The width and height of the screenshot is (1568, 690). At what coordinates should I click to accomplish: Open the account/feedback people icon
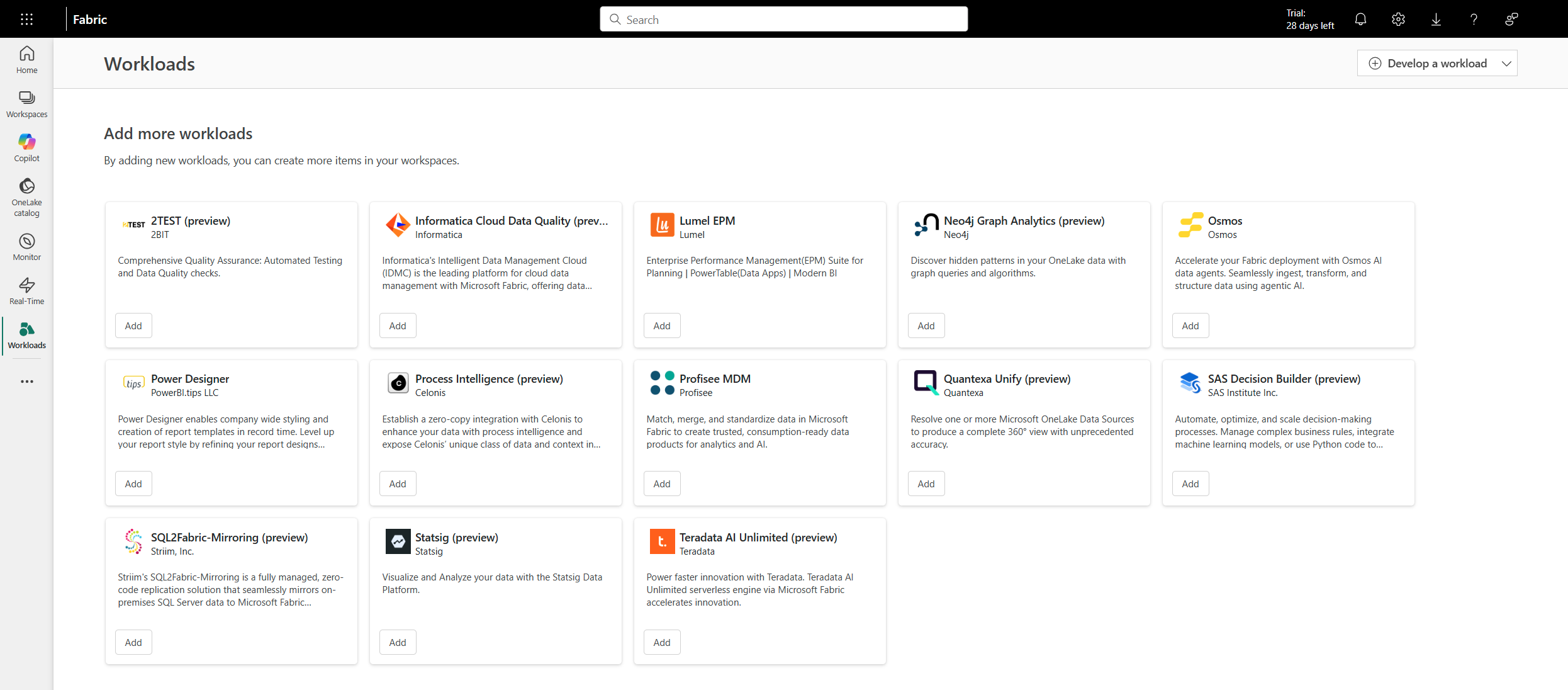pos(1511,19)
